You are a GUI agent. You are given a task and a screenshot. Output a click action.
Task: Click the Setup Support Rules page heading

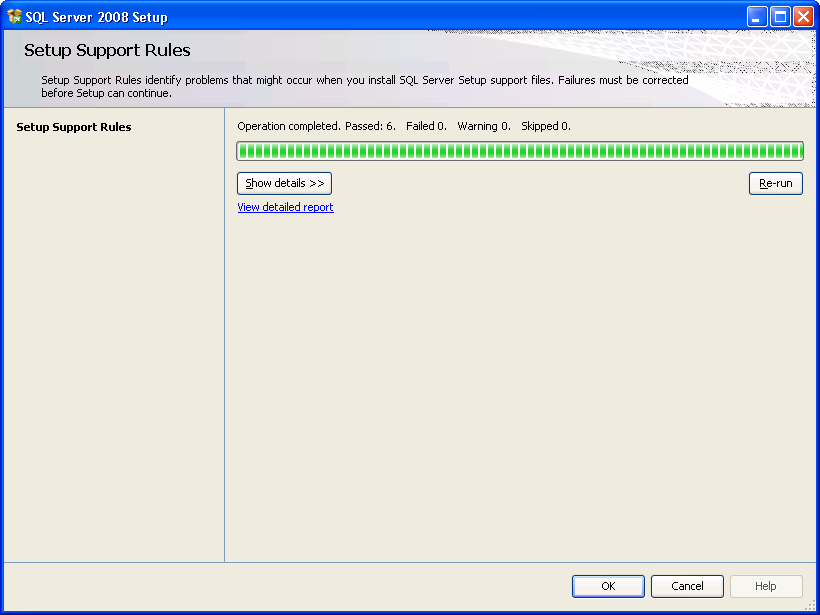point(107,50)
